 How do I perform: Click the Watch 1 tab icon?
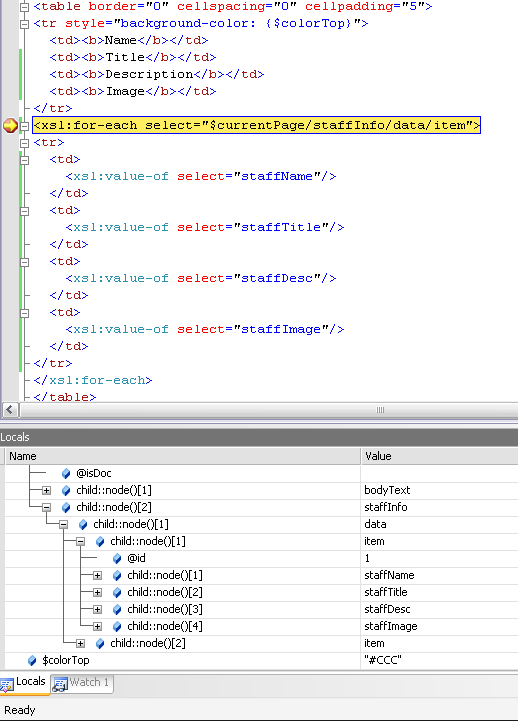(x=60, y=684)
